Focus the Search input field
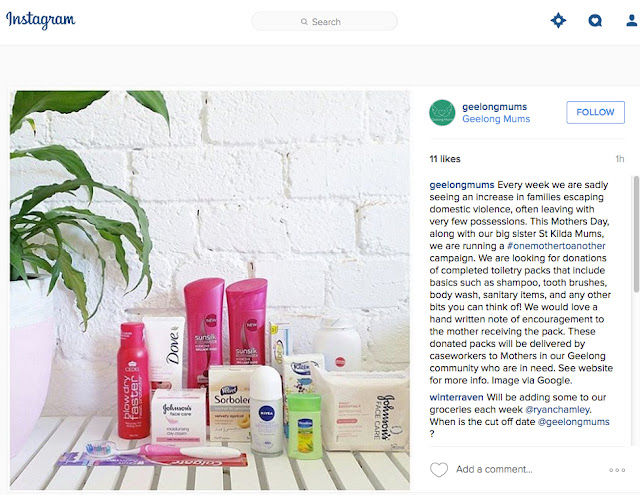This screenshot has height=495, width=640. pos(324,21)
